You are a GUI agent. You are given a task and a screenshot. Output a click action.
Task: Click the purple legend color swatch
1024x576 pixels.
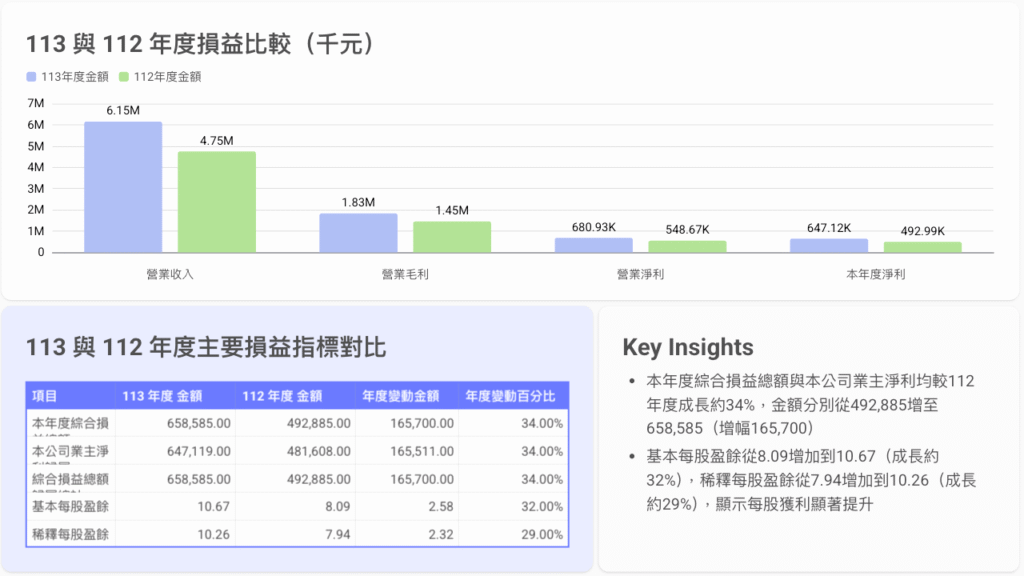pyautogui.click(x=31, y=76)
